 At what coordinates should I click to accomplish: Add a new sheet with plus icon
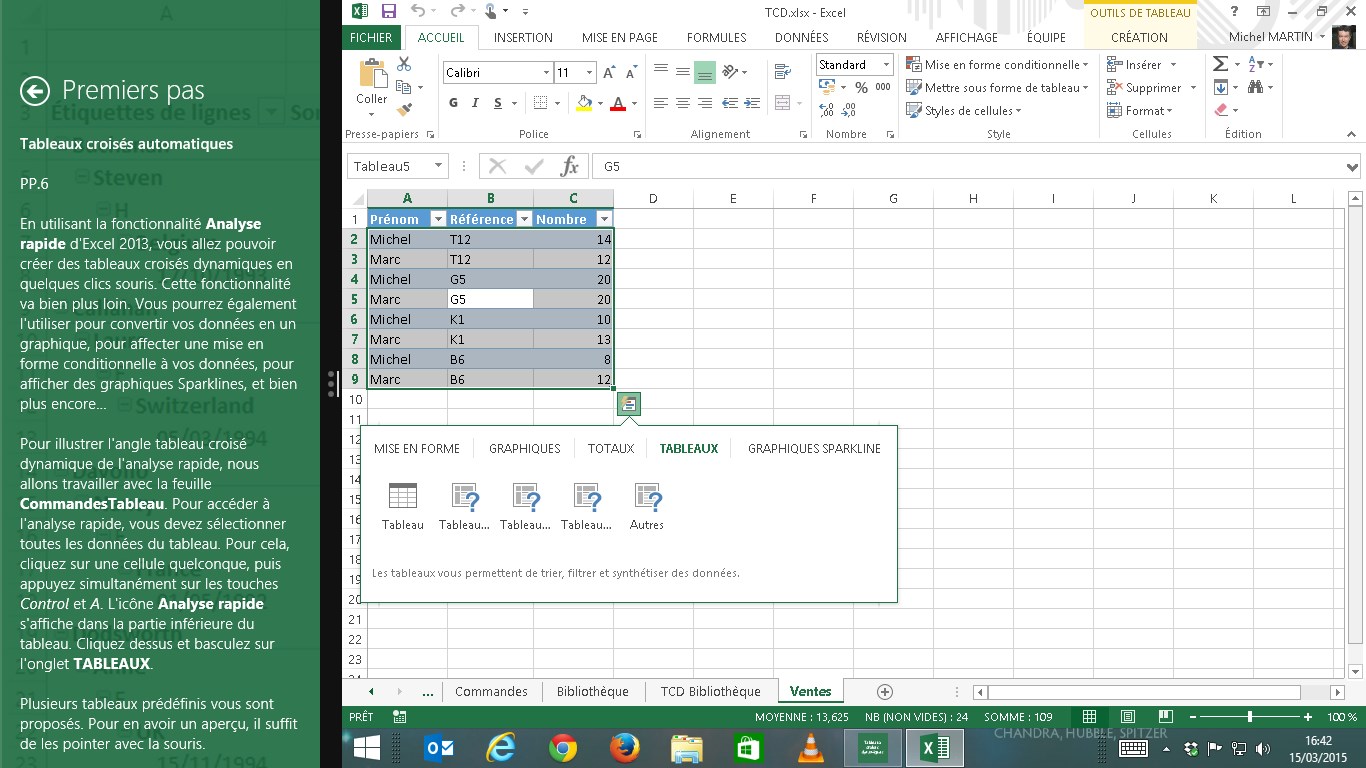click(884, 691)
